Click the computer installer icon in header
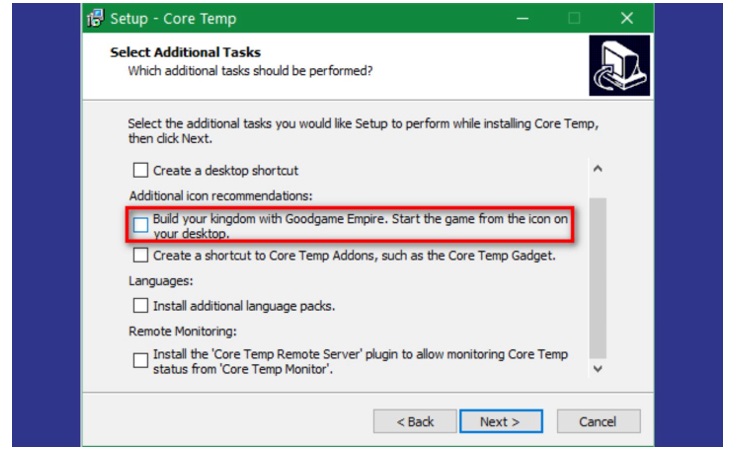The width and height of the screenshot is (737, 455). pos(619,65)
